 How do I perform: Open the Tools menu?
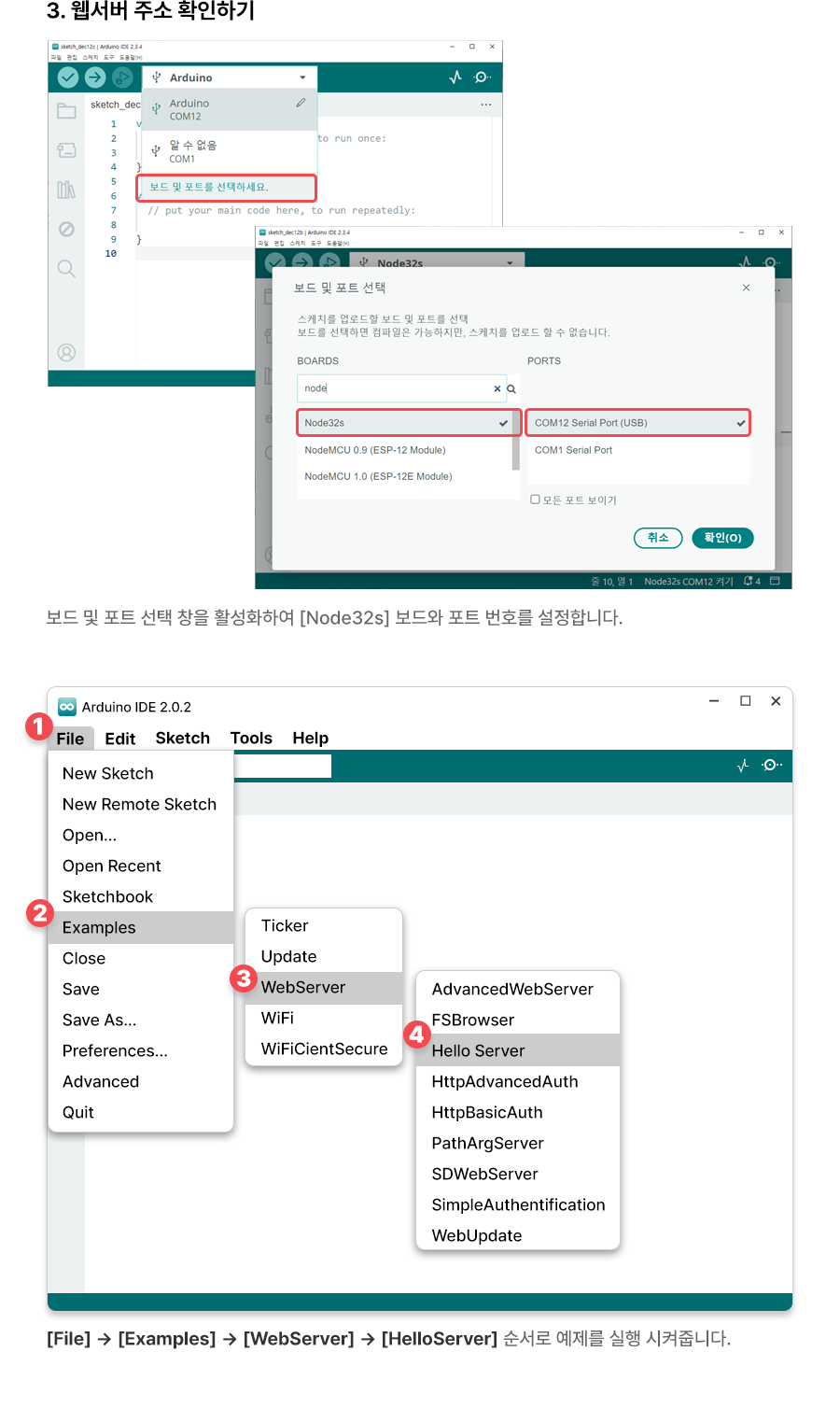pos(251,739)
